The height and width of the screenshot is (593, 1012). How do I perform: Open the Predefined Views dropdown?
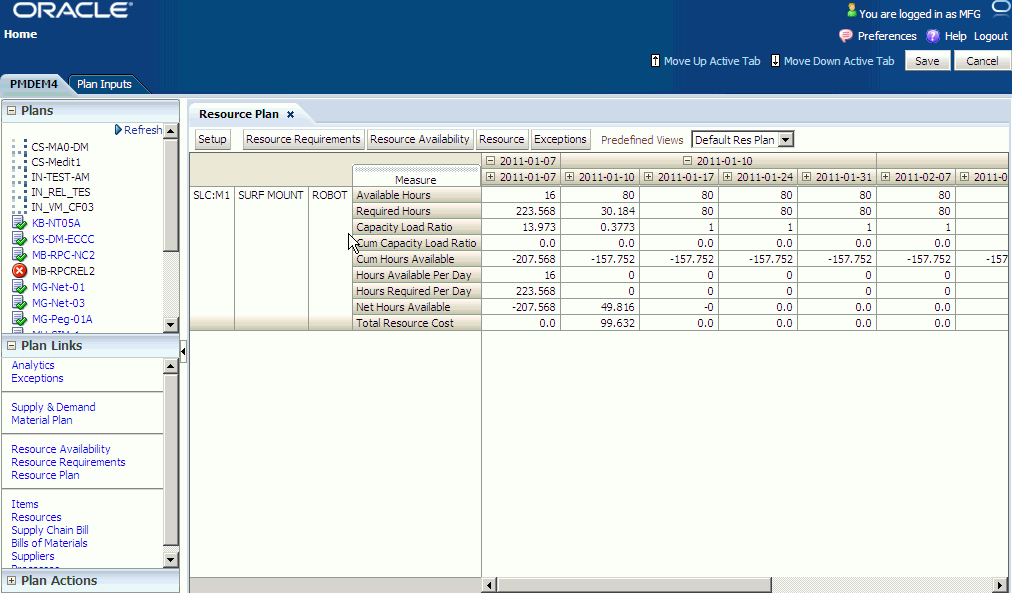pyautogui.click(x=785, y=139)
